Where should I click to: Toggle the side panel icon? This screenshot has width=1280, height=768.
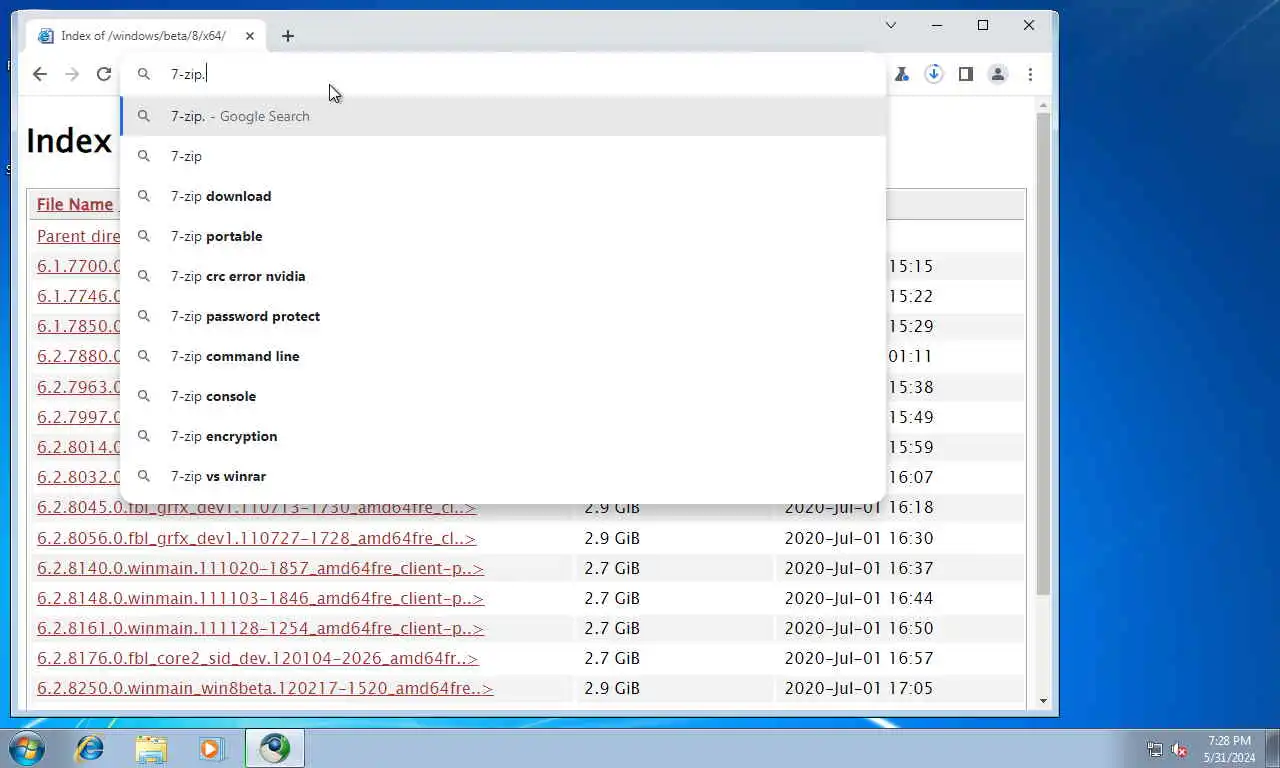tap(966, 74)
